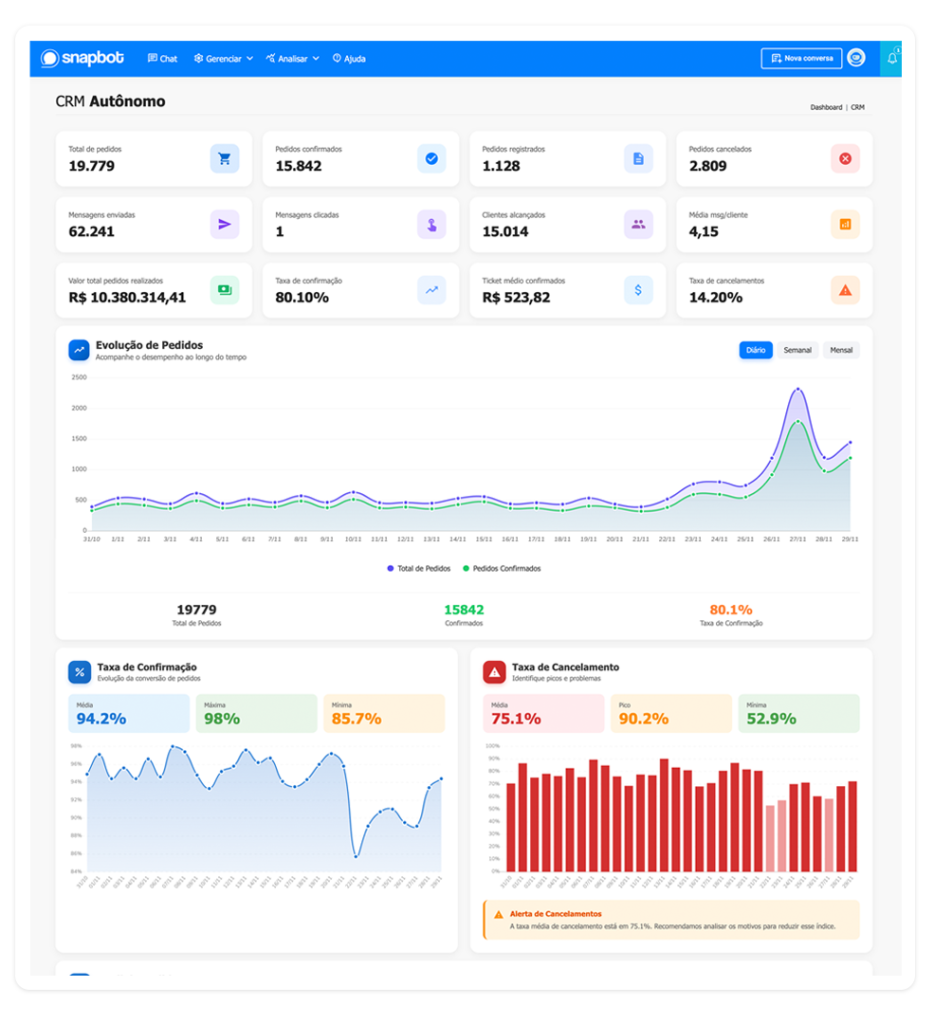The image size is (934, 1024).
Task: Click the shopping cart icon in Total de pedidos
Action: [x=224, y=158]
